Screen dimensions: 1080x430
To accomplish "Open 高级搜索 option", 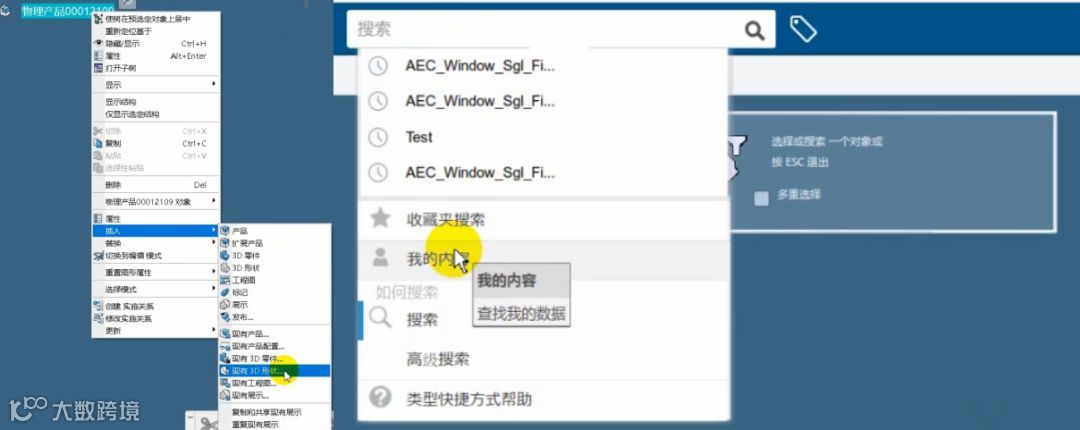I will [x=437, y=359].
